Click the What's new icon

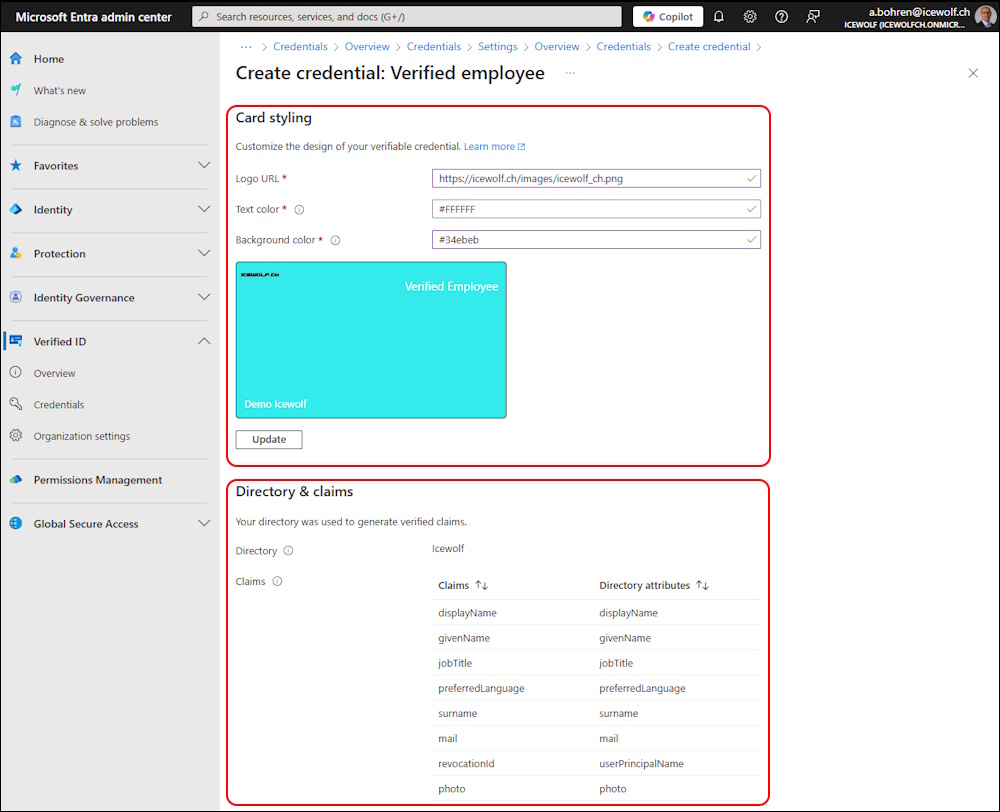pos(16,90)
